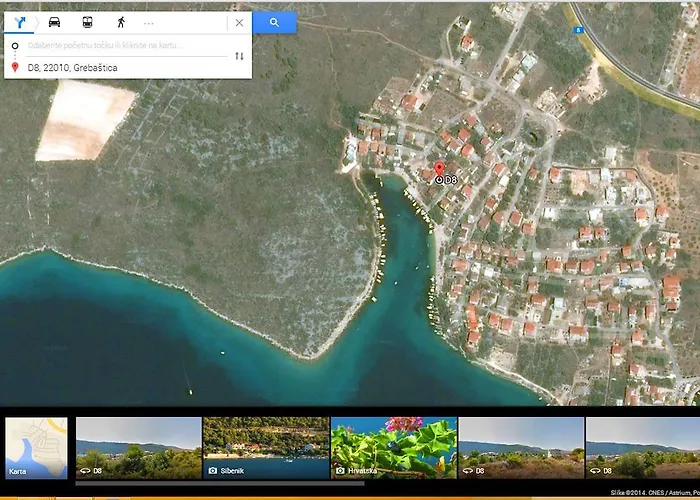The height and width of the screenshot is (500, 700).
Task: Open the Sibenik photo thumbnail
Action: pos(265,447)
